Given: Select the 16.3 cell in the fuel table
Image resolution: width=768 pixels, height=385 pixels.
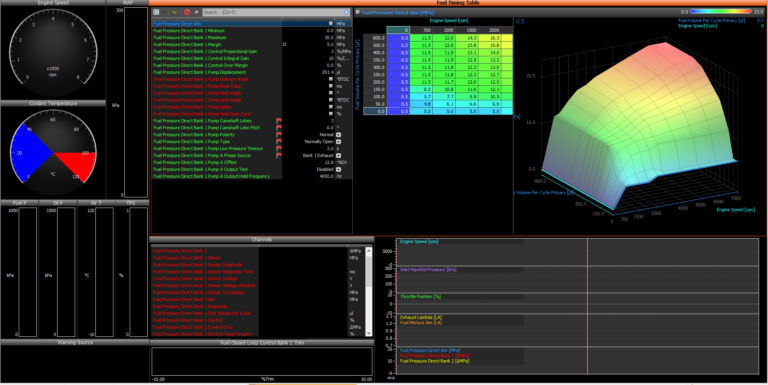Looking at the screenshot, I should coord(496,38).
